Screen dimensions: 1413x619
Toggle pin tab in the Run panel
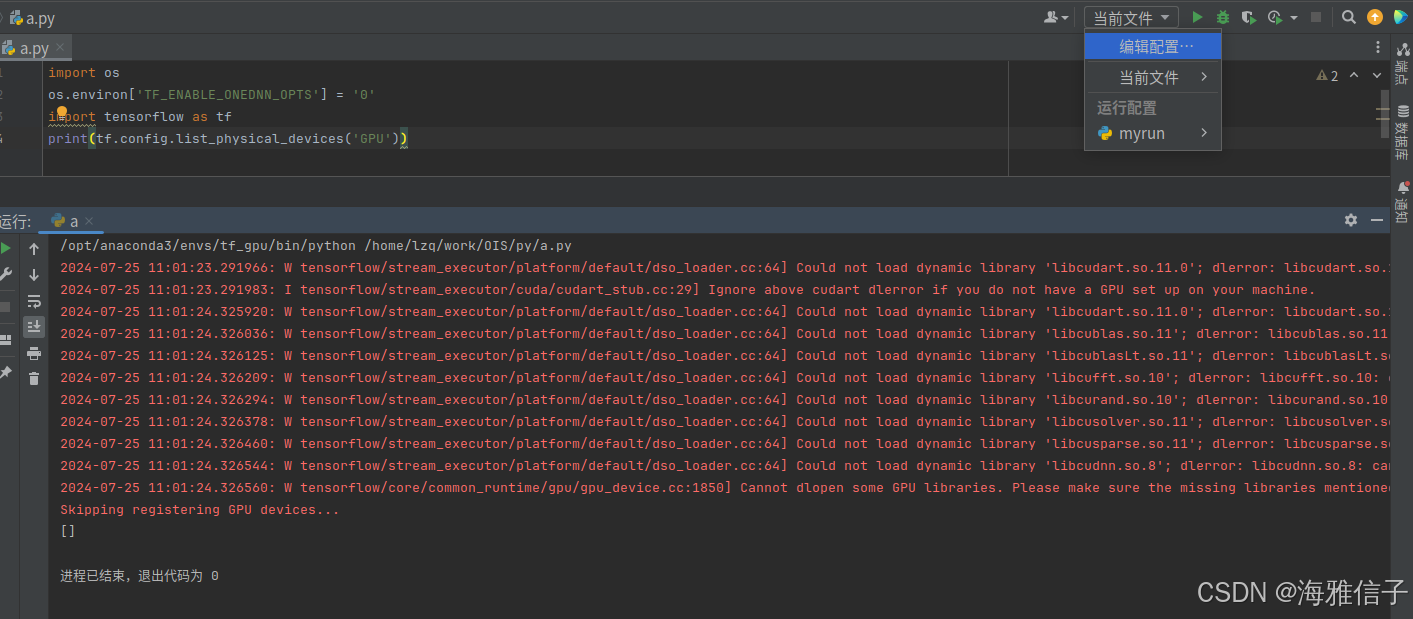pyautogui.click(x=6, y=372)
